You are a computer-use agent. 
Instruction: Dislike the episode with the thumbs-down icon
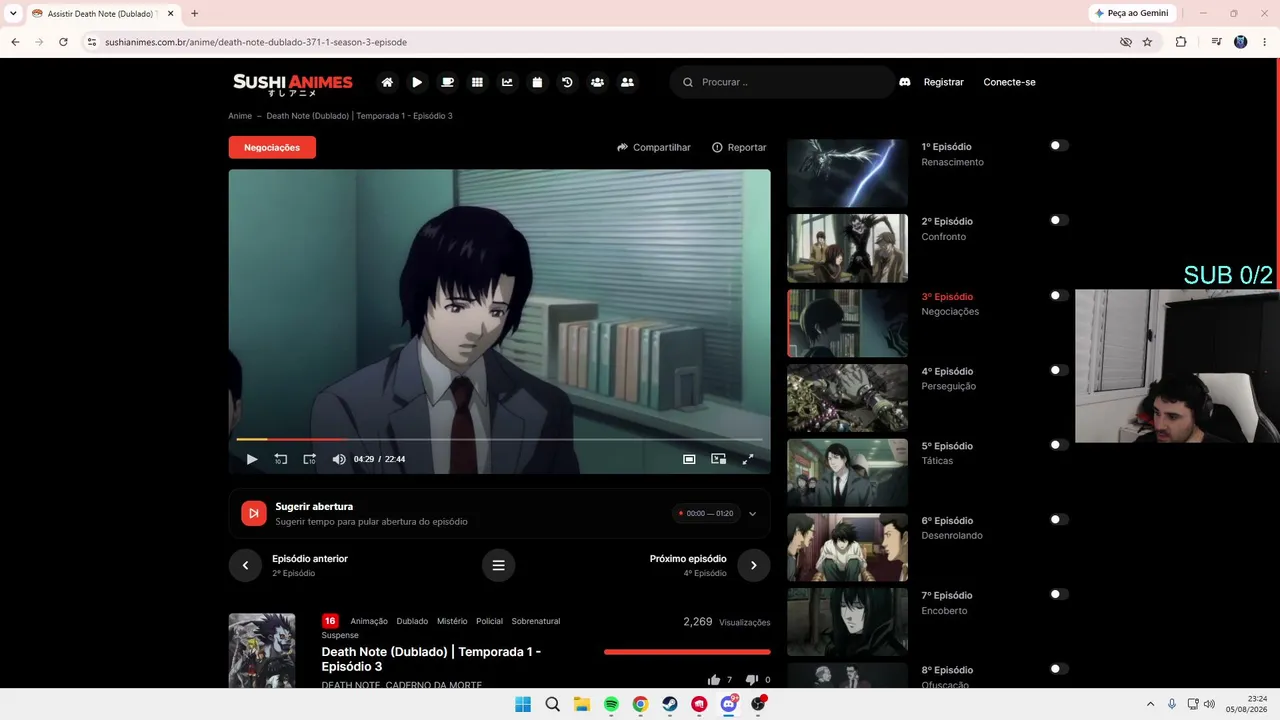[752, 680]
